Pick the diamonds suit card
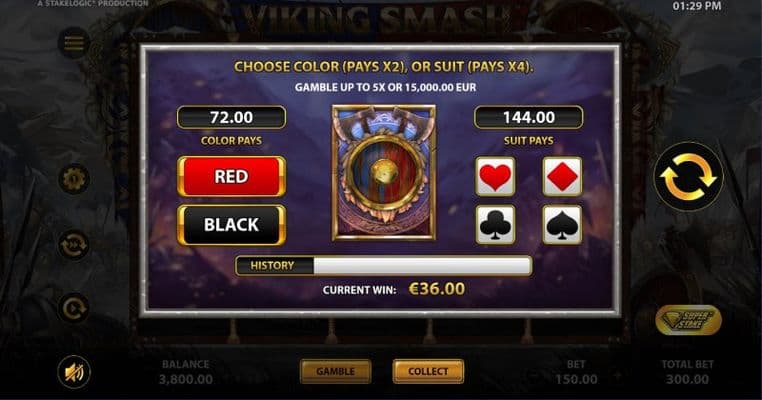Screen dimensions: 762x400 (562, 176)
